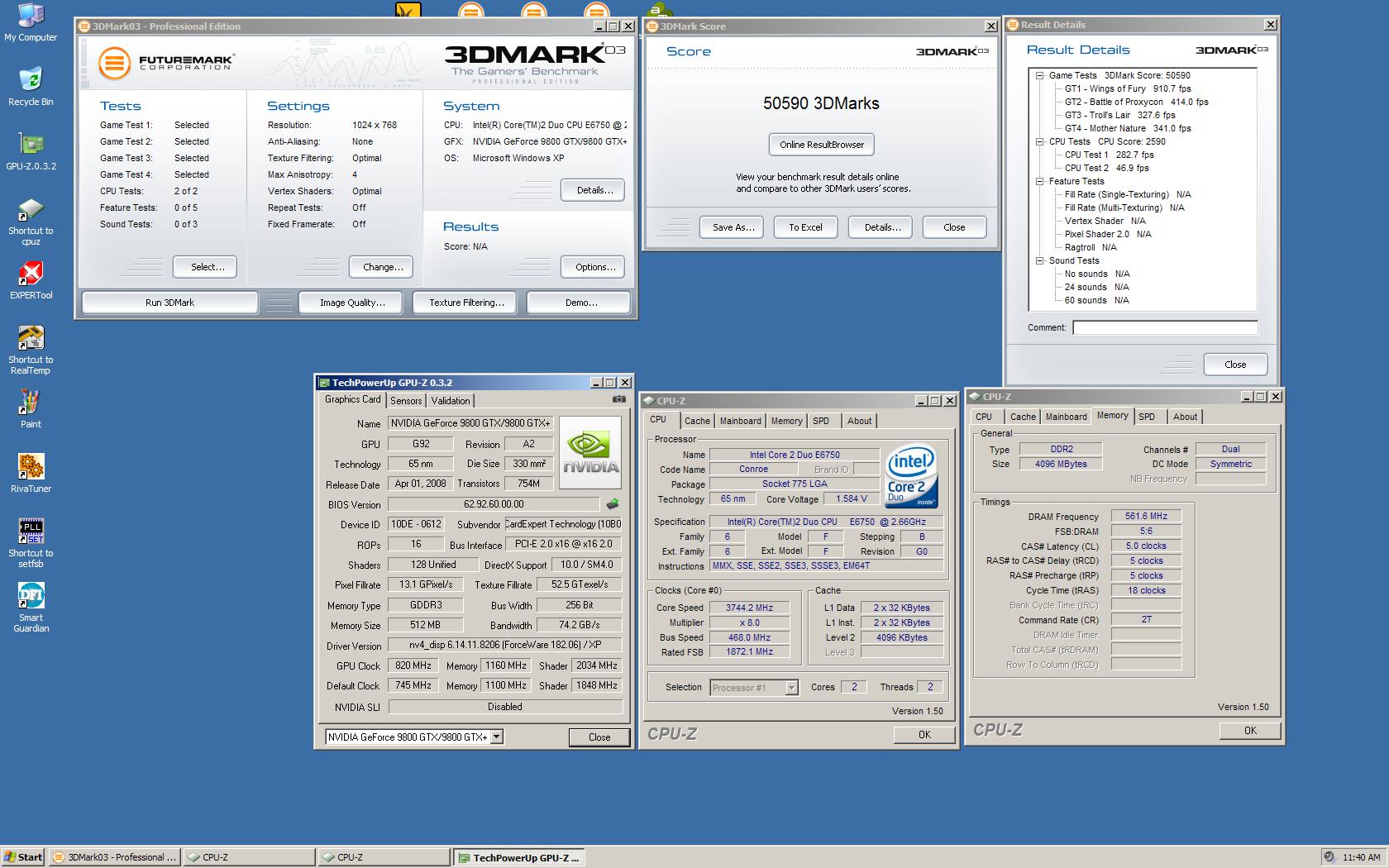Viewport: 1389px width, 868px height.
Task: Click first CPU-Z taskbar button
Action: coord(248,857)
